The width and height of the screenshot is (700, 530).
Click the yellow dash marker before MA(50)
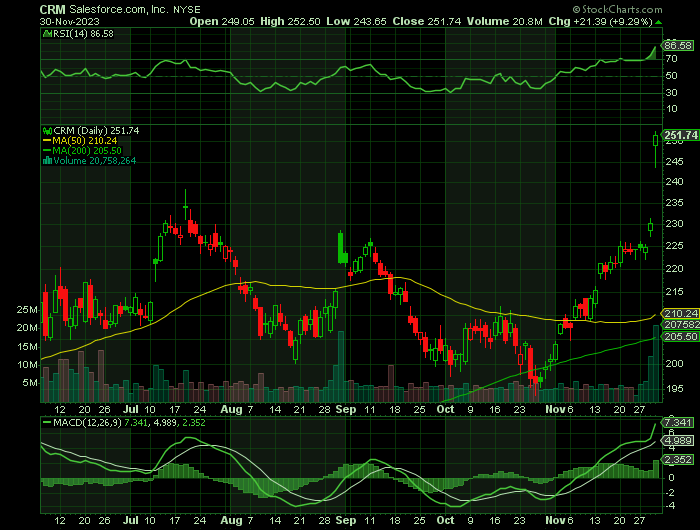[x=47, y=141]
